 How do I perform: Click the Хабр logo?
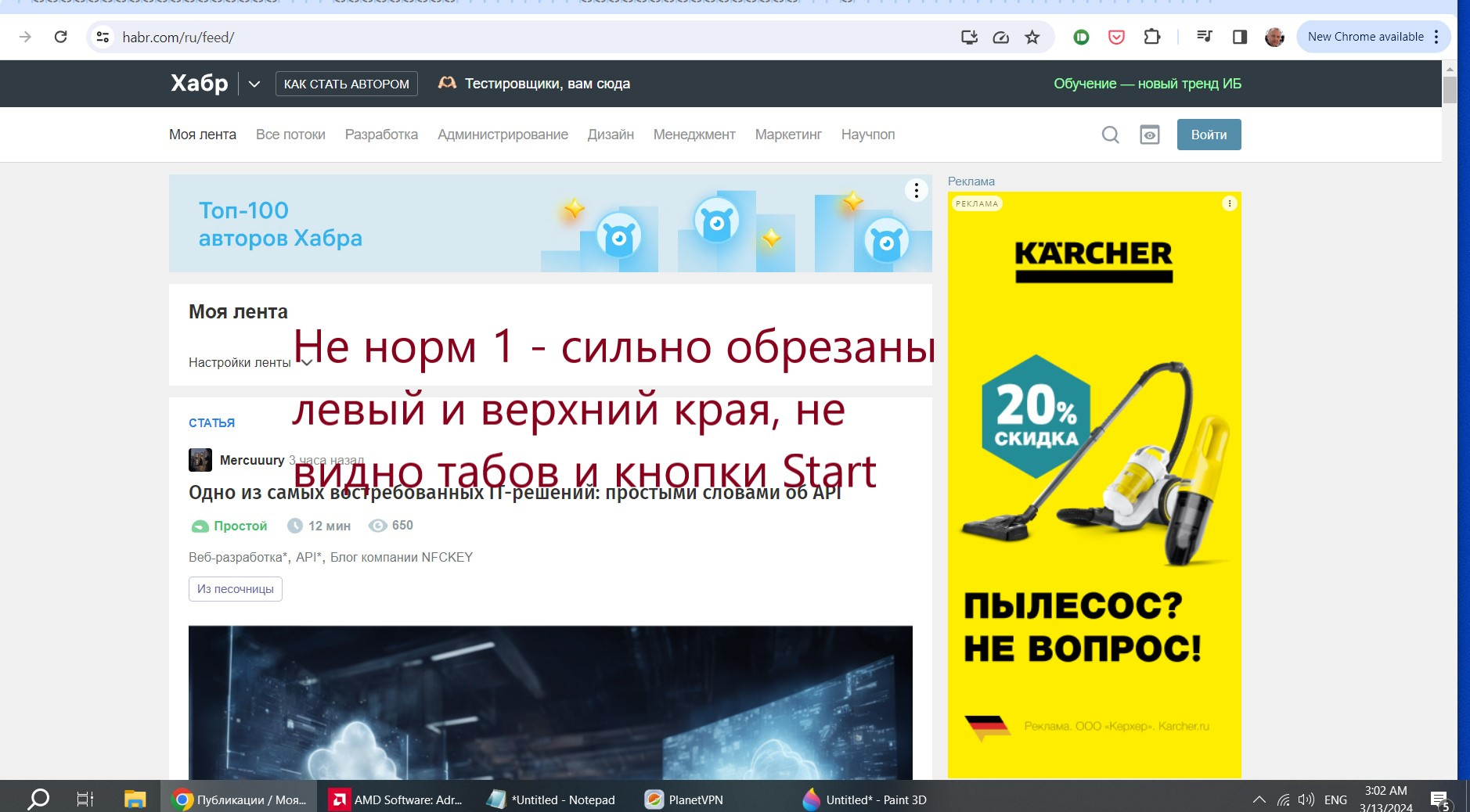coord(200,83)
